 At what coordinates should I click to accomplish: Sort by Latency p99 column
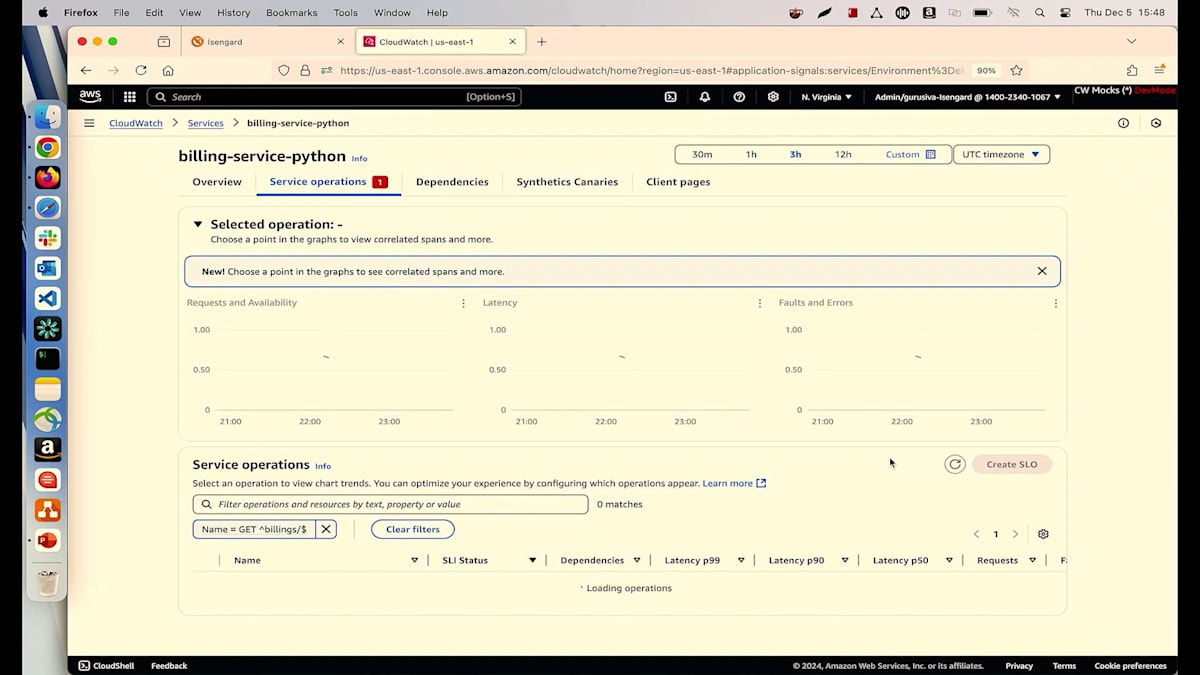[x=741, y=561]
